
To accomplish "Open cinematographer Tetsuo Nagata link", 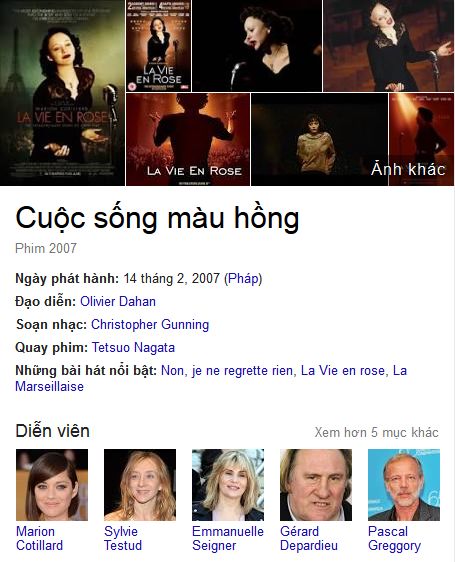I will tap(133, 347).
